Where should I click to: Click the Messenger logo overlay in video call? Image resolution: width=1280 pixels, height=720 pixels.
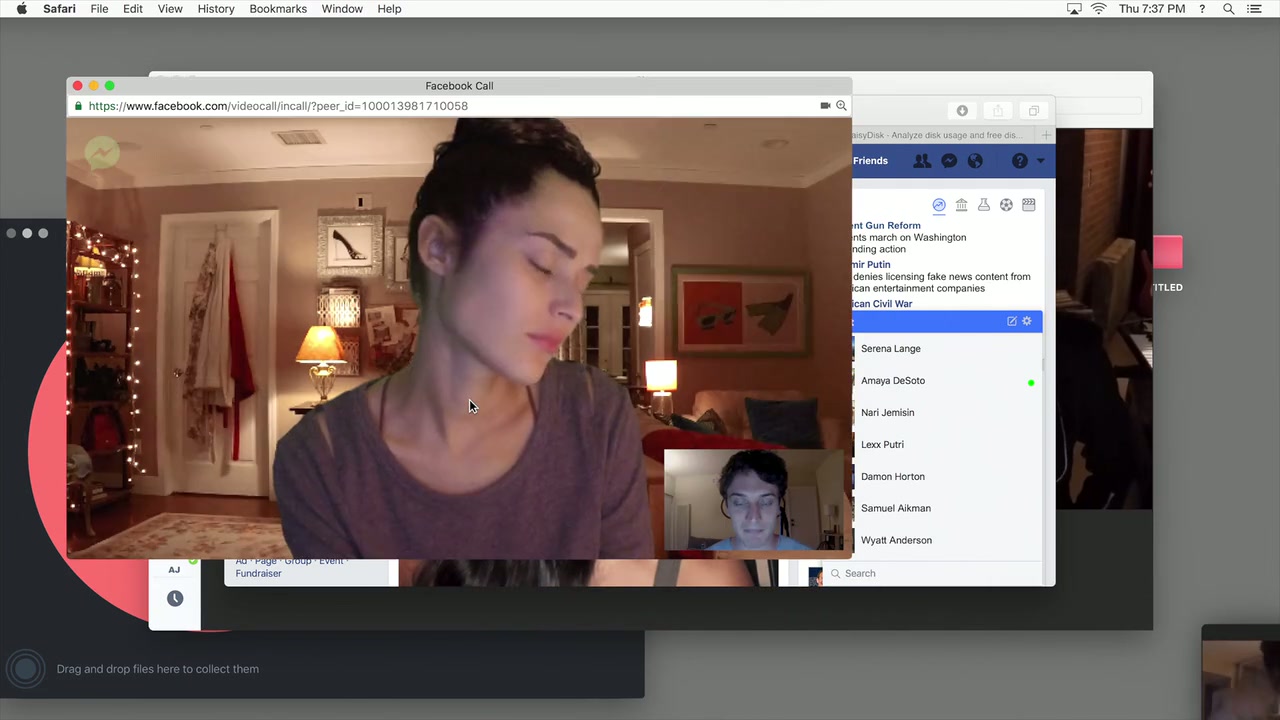click(x=102, y=153)
